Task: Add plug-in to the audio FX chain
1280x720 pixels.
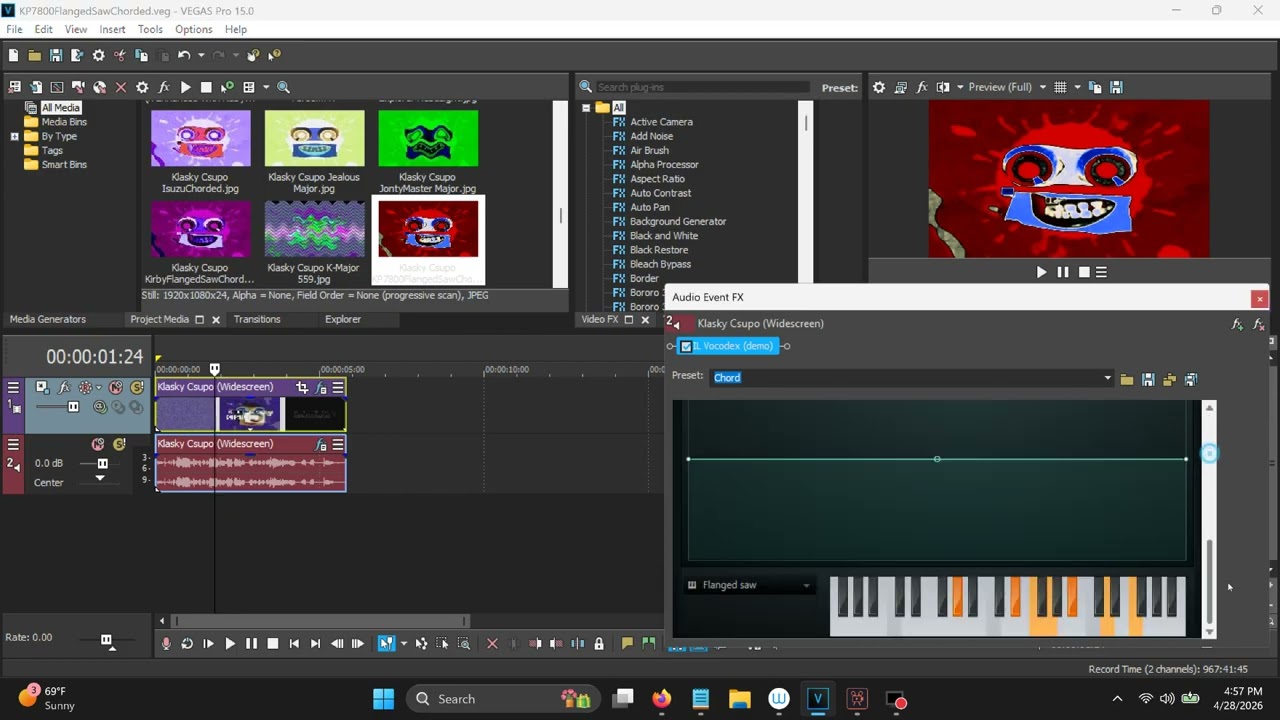Action: point(1237,325)
